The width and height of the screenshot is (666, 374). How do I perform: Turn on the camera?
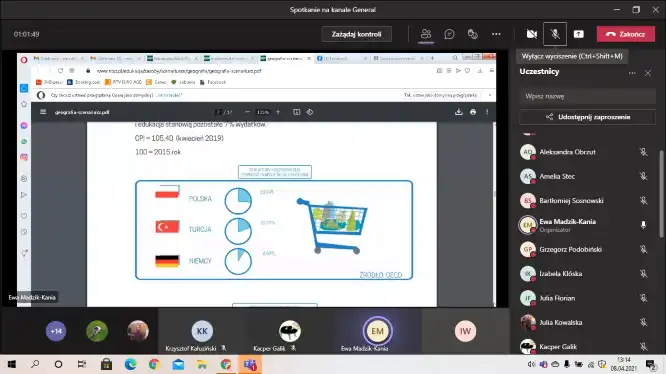[531, 34]
